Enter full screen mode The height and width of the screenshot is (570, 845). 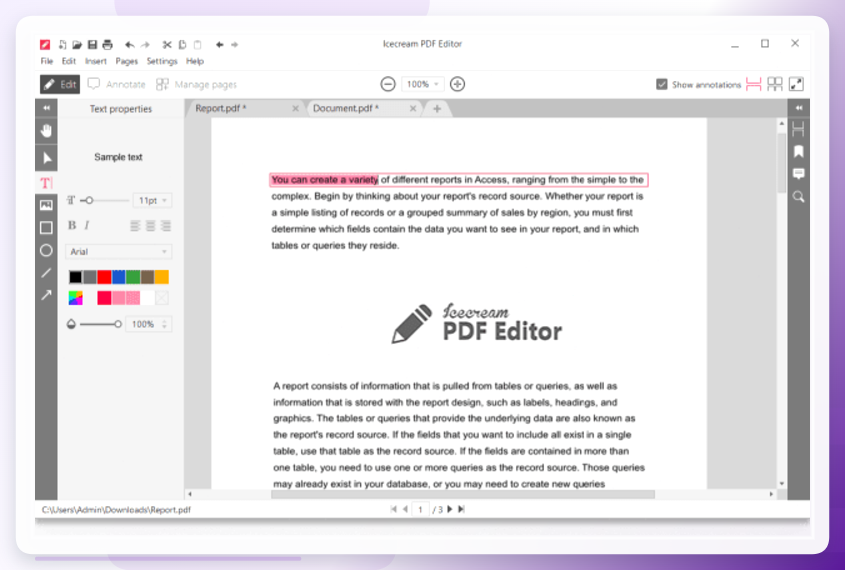(796, 84)
